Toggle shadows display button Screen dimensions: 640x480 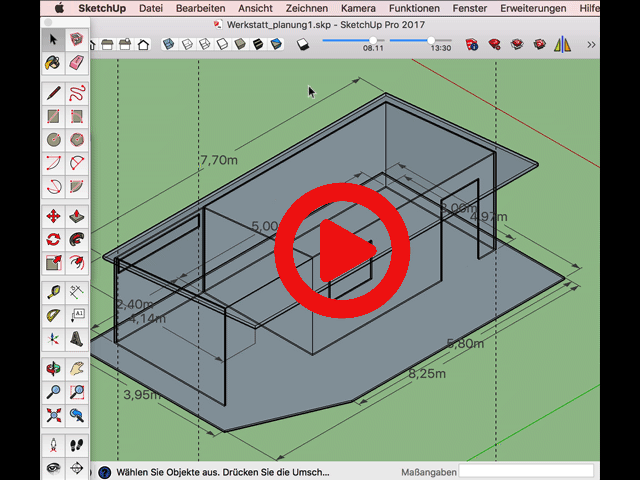(x=304, y=44)
